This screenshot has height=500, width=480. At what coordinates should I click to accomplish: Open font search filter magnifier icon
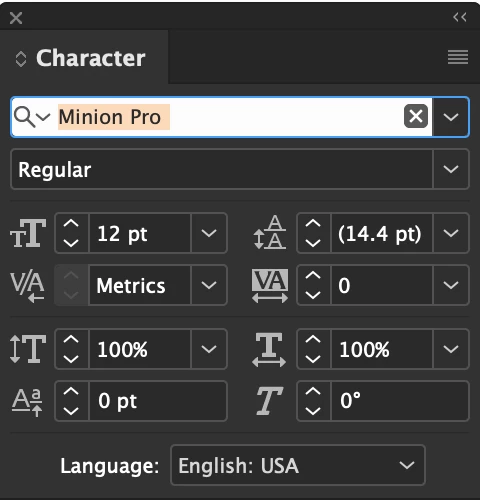32,117
